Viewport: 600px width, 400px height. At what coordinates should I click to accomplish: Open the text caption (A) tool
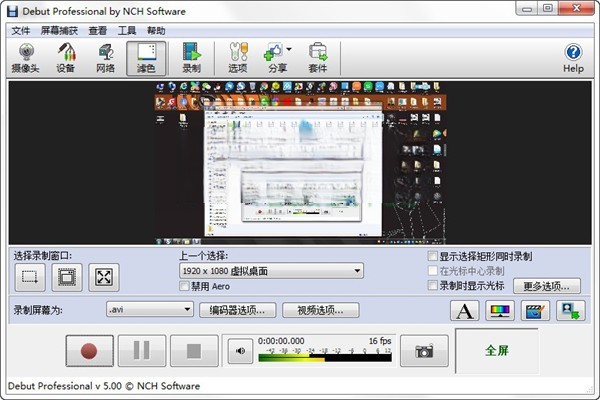pyautogui.click(x=465, y=310)
